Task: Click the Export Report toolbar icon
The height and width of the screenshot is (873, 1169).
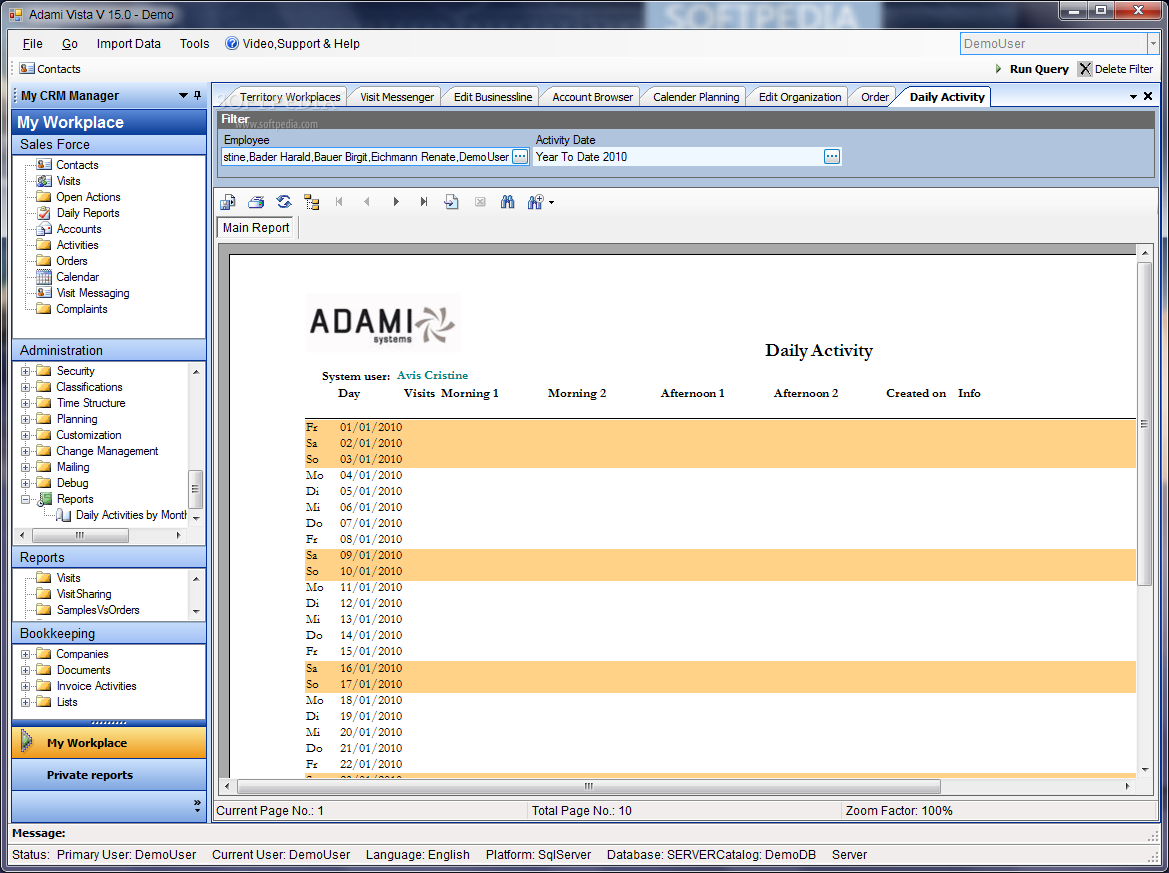Action: 227,202
